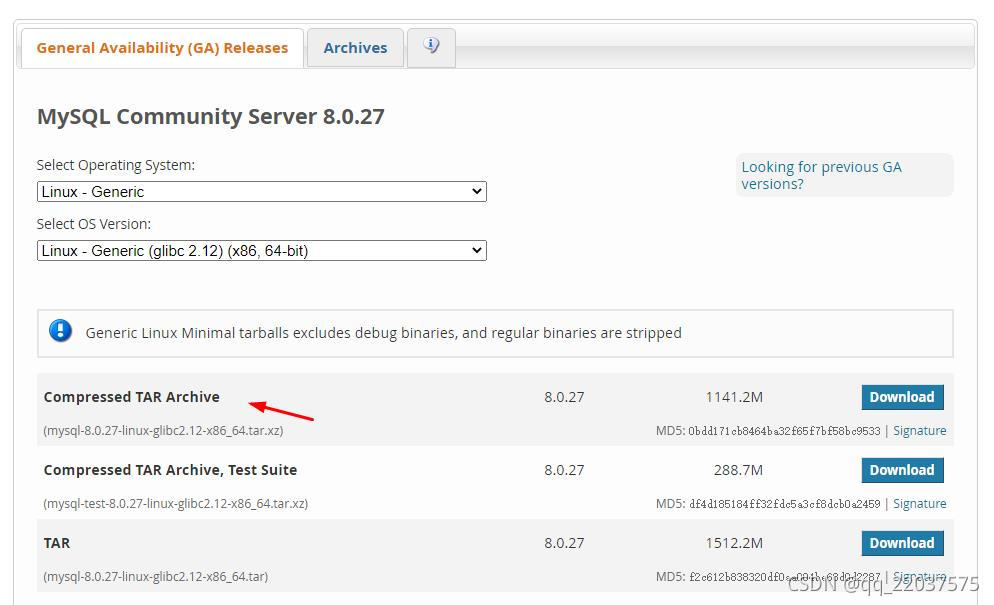Click the MD5 value of Compressed TAR Archive

[x=784, y=431]
